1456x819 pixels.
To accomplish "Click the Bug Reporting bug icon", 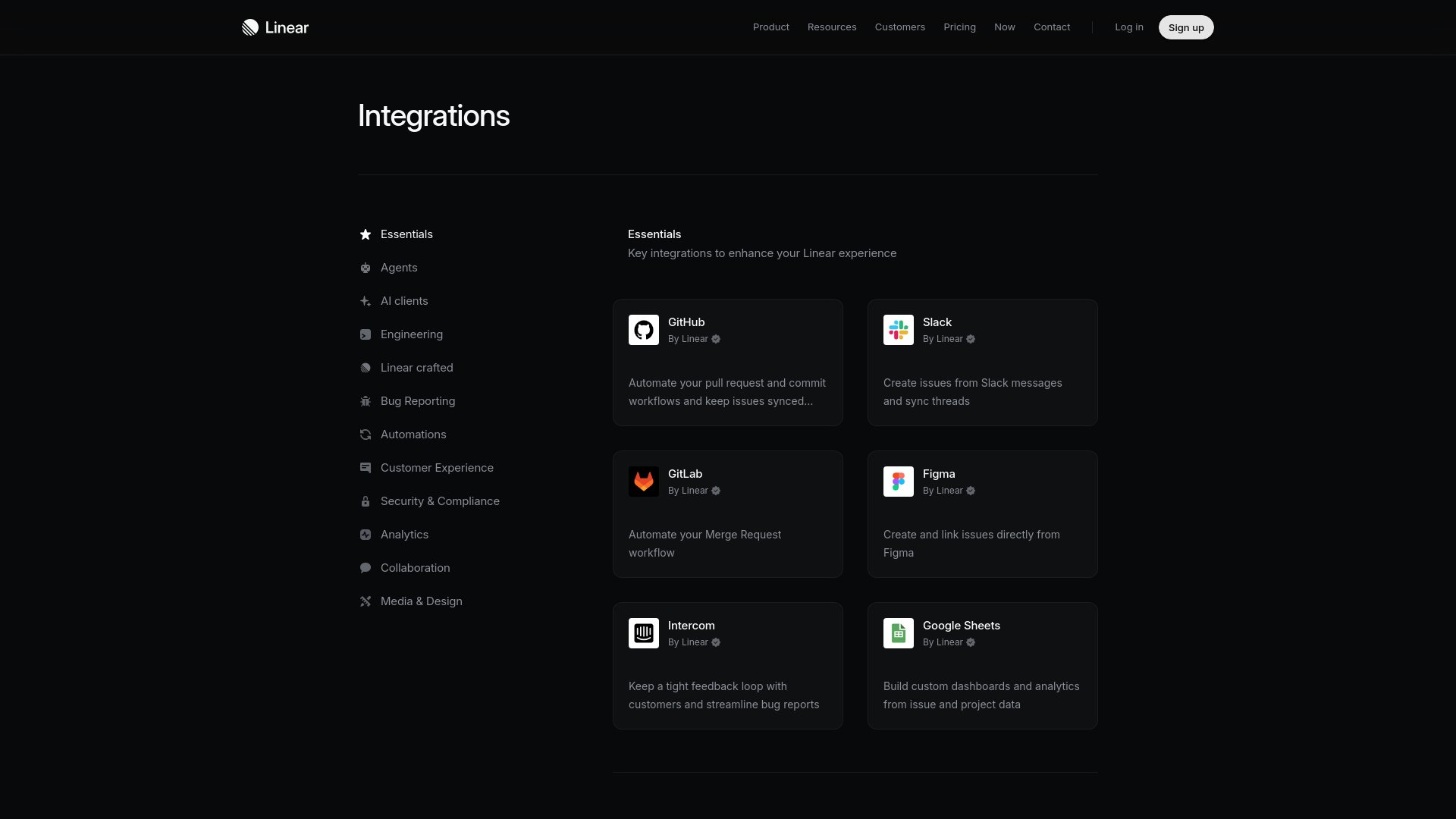I will coord(366,401).
